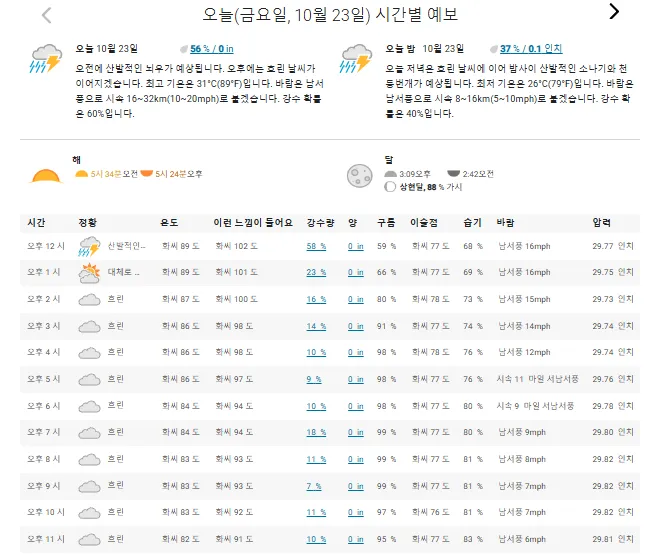This screenshot has height=554, width=658.
Task: Click the cloud icon in 오후 10시 row
Action: (x=89, y=513)
